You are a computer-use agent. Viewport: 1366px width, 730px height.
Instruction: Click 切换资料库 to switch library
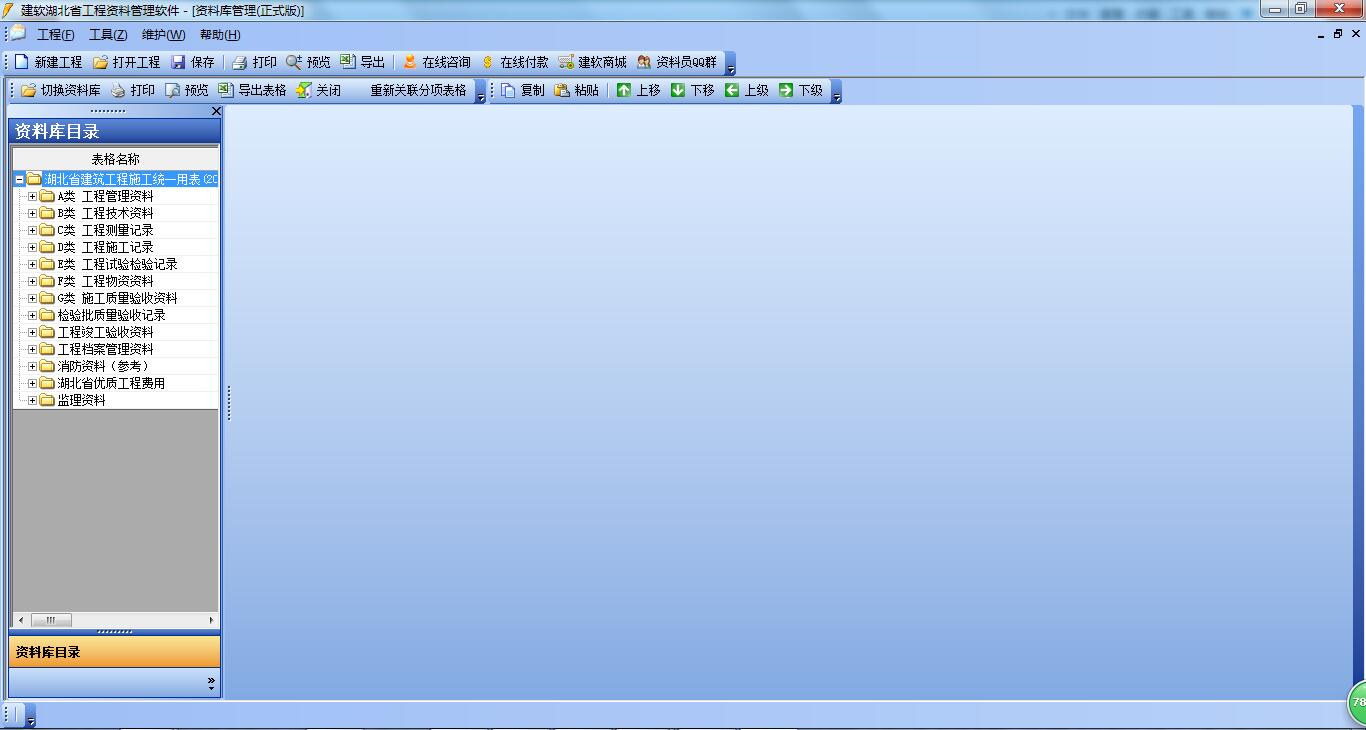[x=61, y=90]
